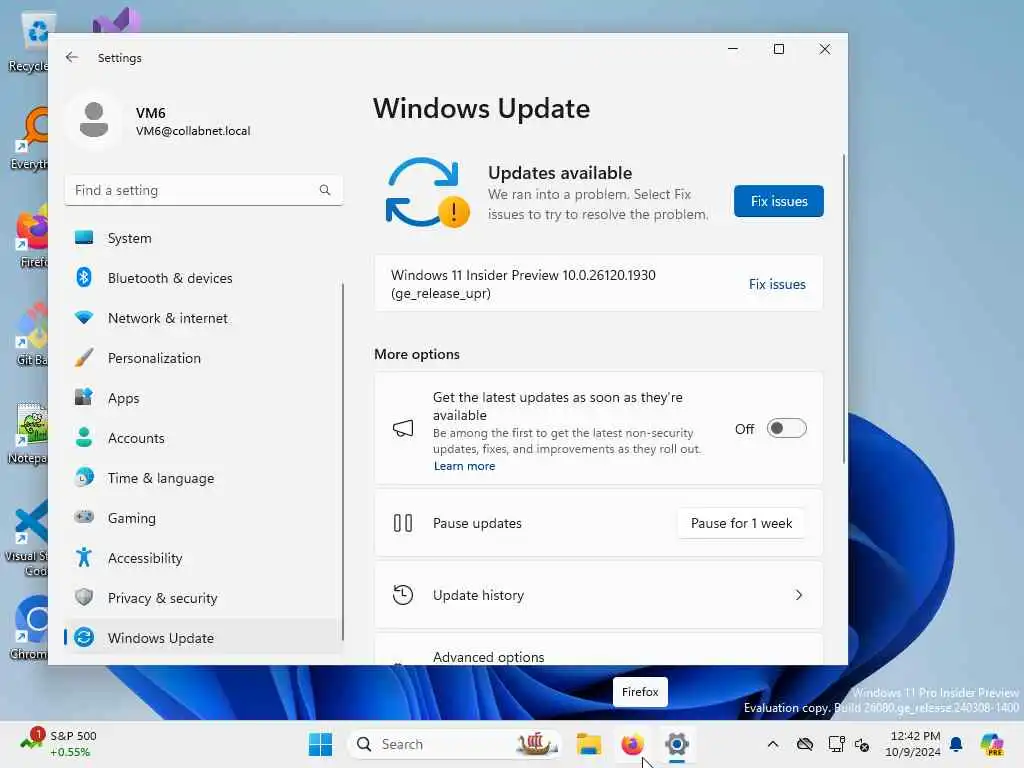1024x768 pixels.
Task: Click the VM6 profile avatar
Action: [x=94, y=120]
